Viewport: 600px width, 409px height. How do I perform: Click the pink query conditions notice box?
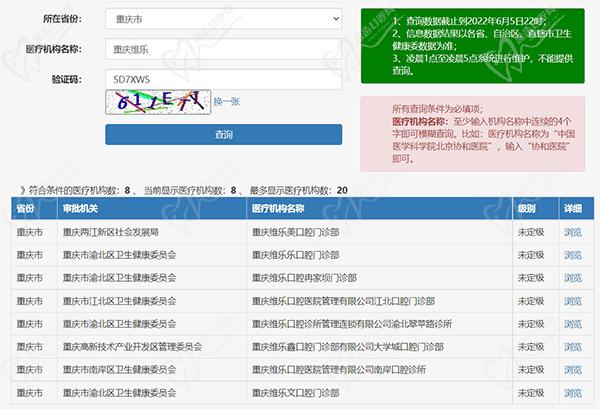[473, 134]
